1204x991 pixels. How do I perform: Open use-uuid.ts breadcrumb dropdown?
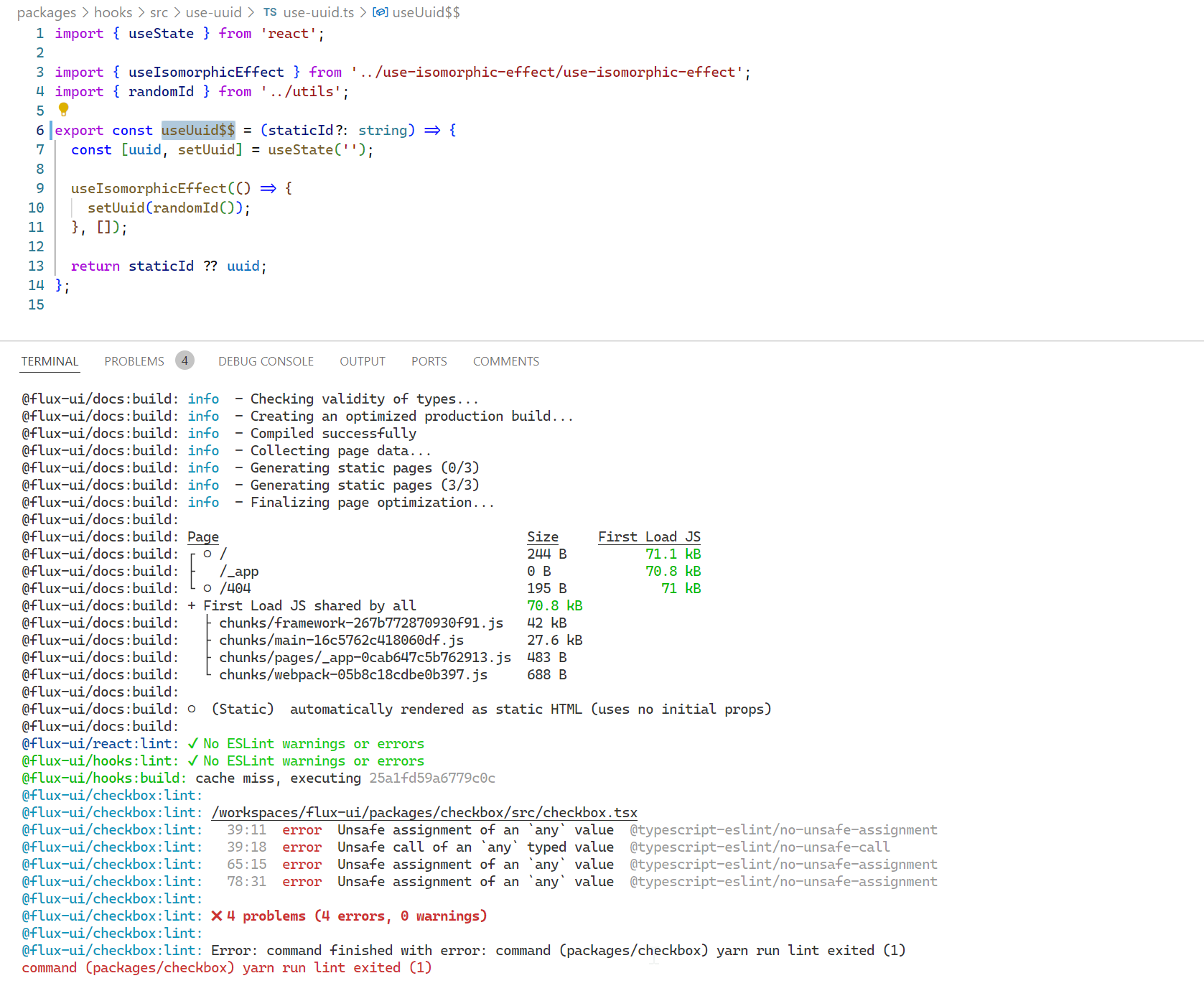[x=318, y=12]
